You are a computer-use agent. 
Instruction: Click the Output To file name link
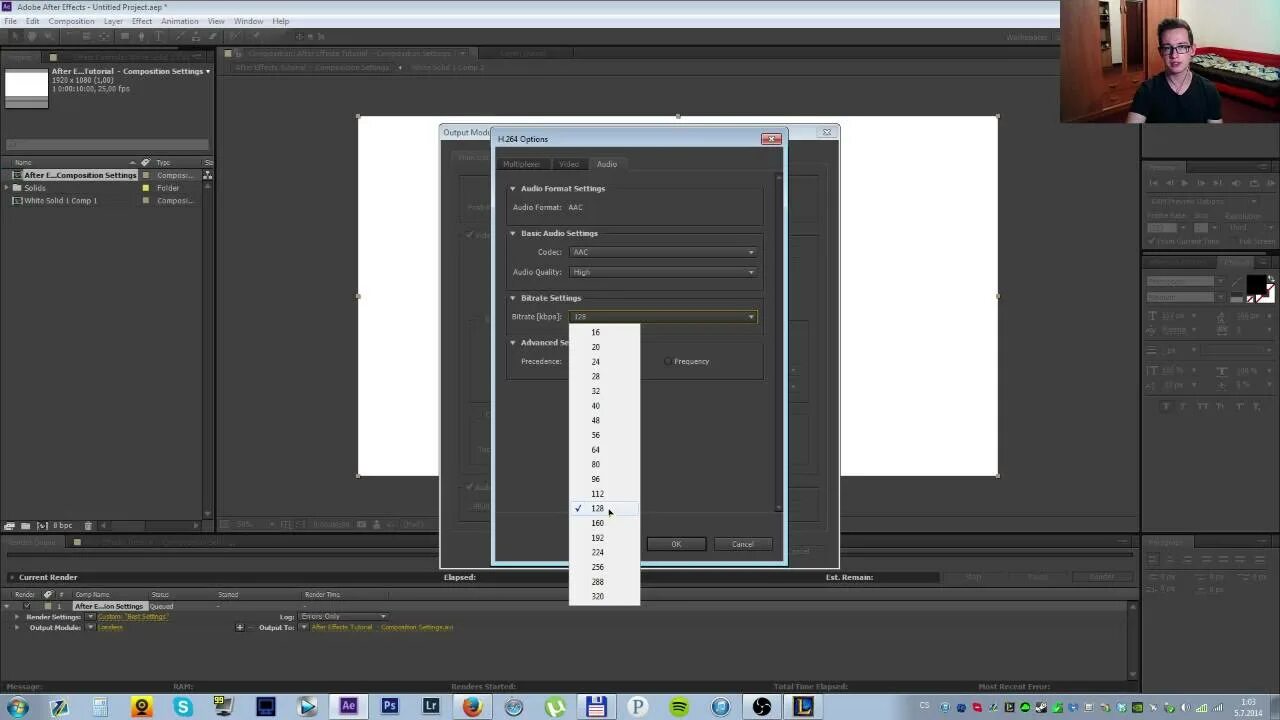[382, 628]
